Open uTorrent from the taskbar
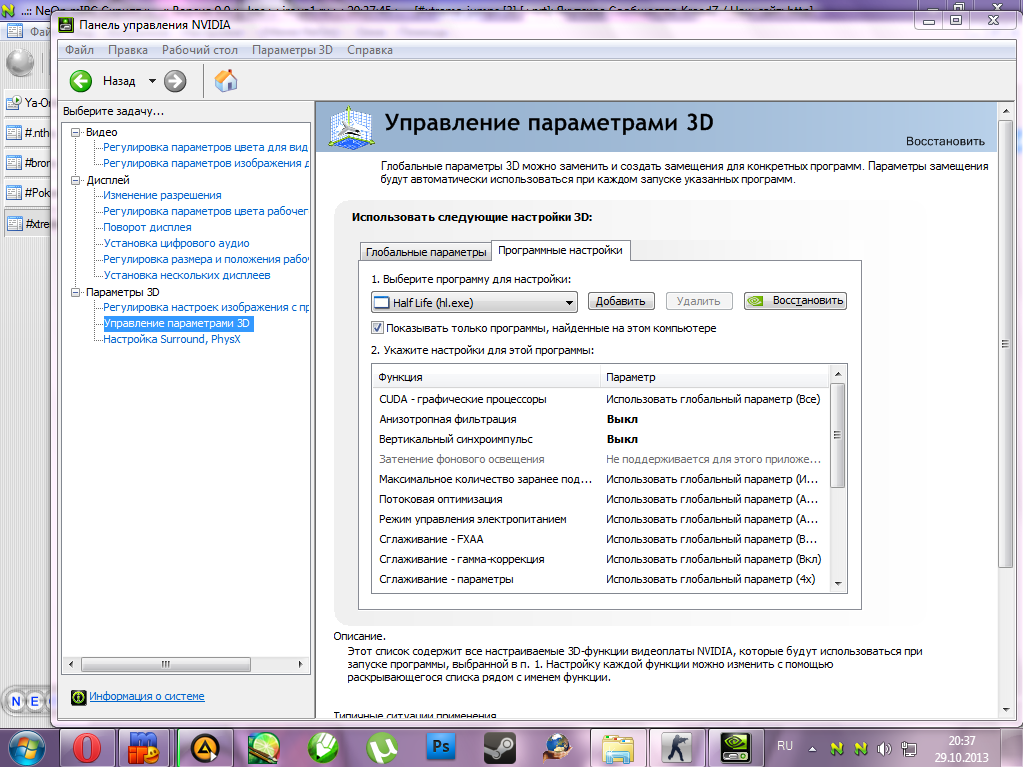The width and height of the screenshot is (1023, 767). [382, 747]
